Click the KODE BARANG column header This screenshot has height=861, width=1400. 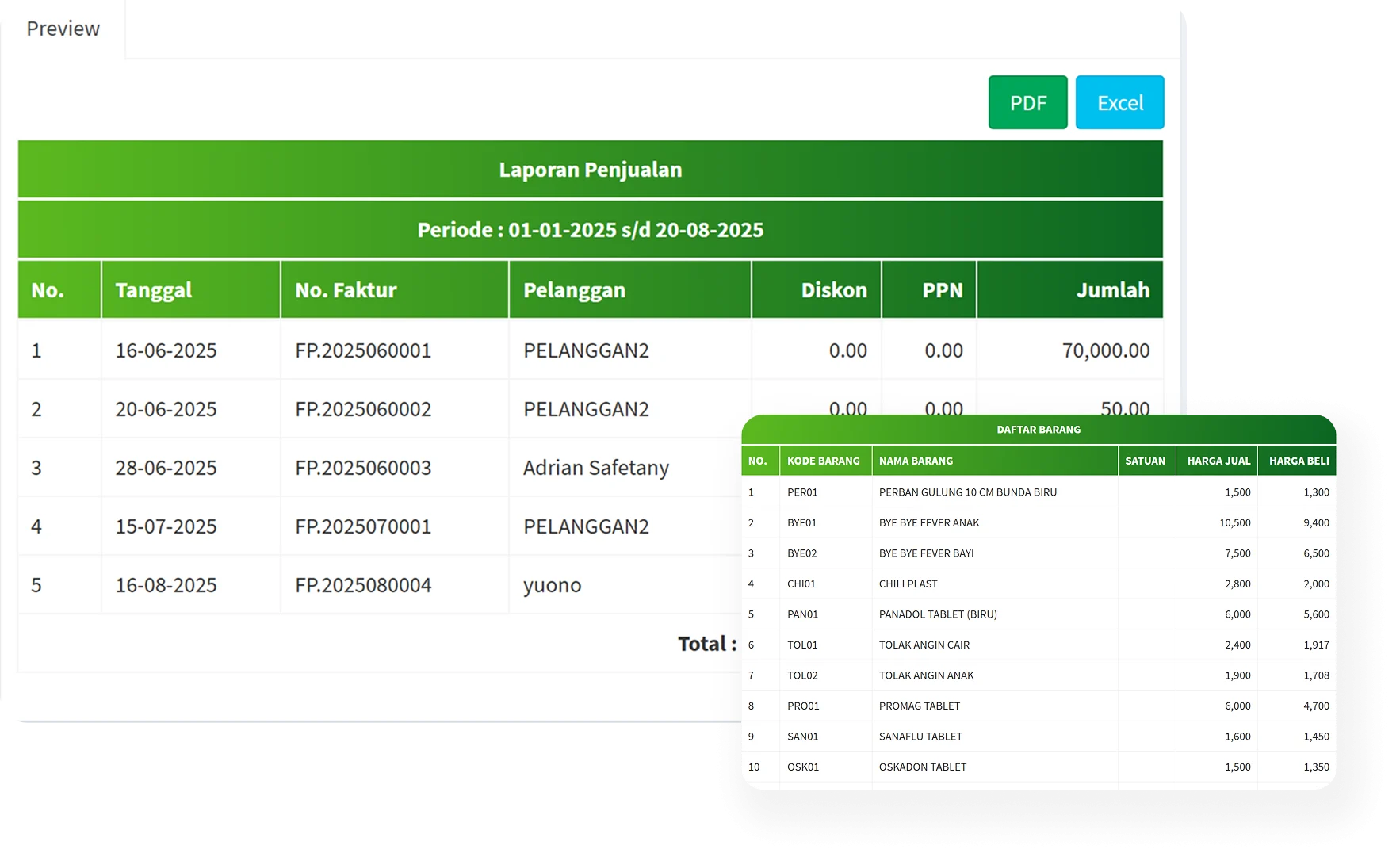point(823,461)
